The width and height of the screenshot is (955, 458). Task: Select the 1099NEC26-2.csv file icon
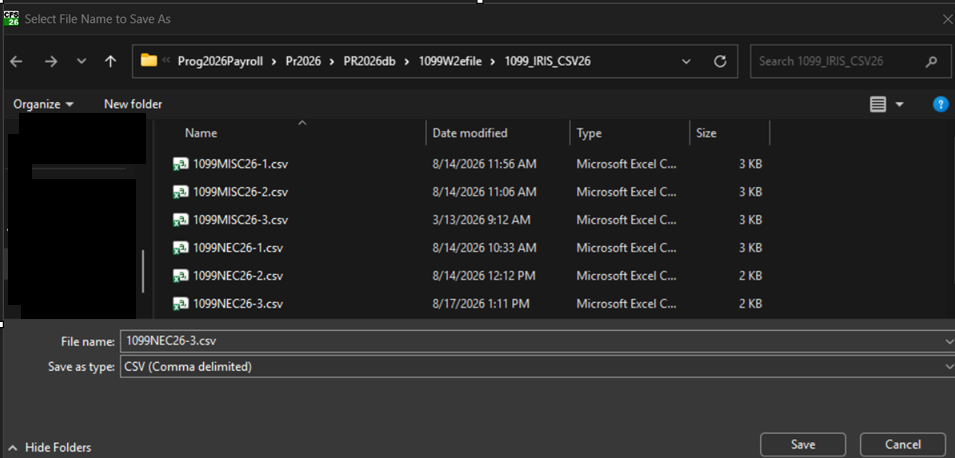(180, 276)
